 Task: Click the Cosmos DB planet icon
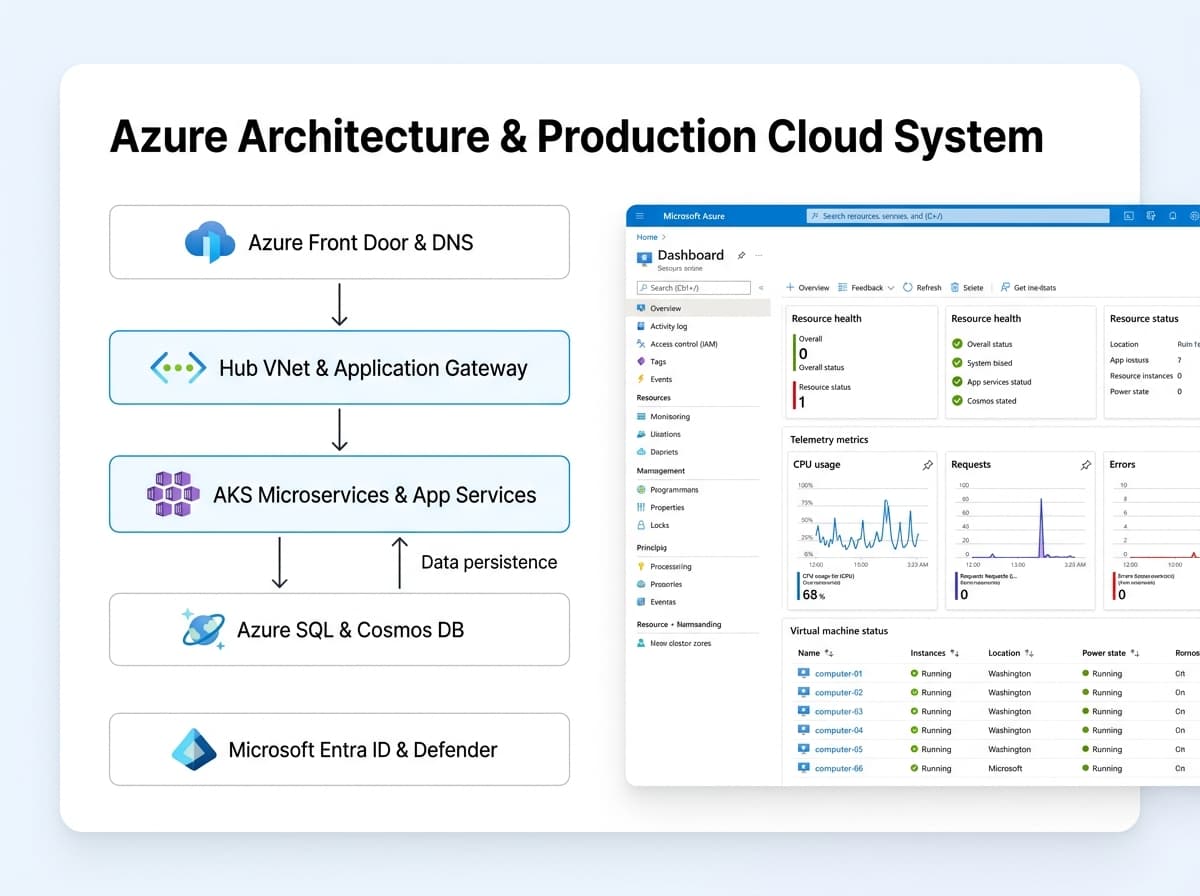(x=203, y=629)
